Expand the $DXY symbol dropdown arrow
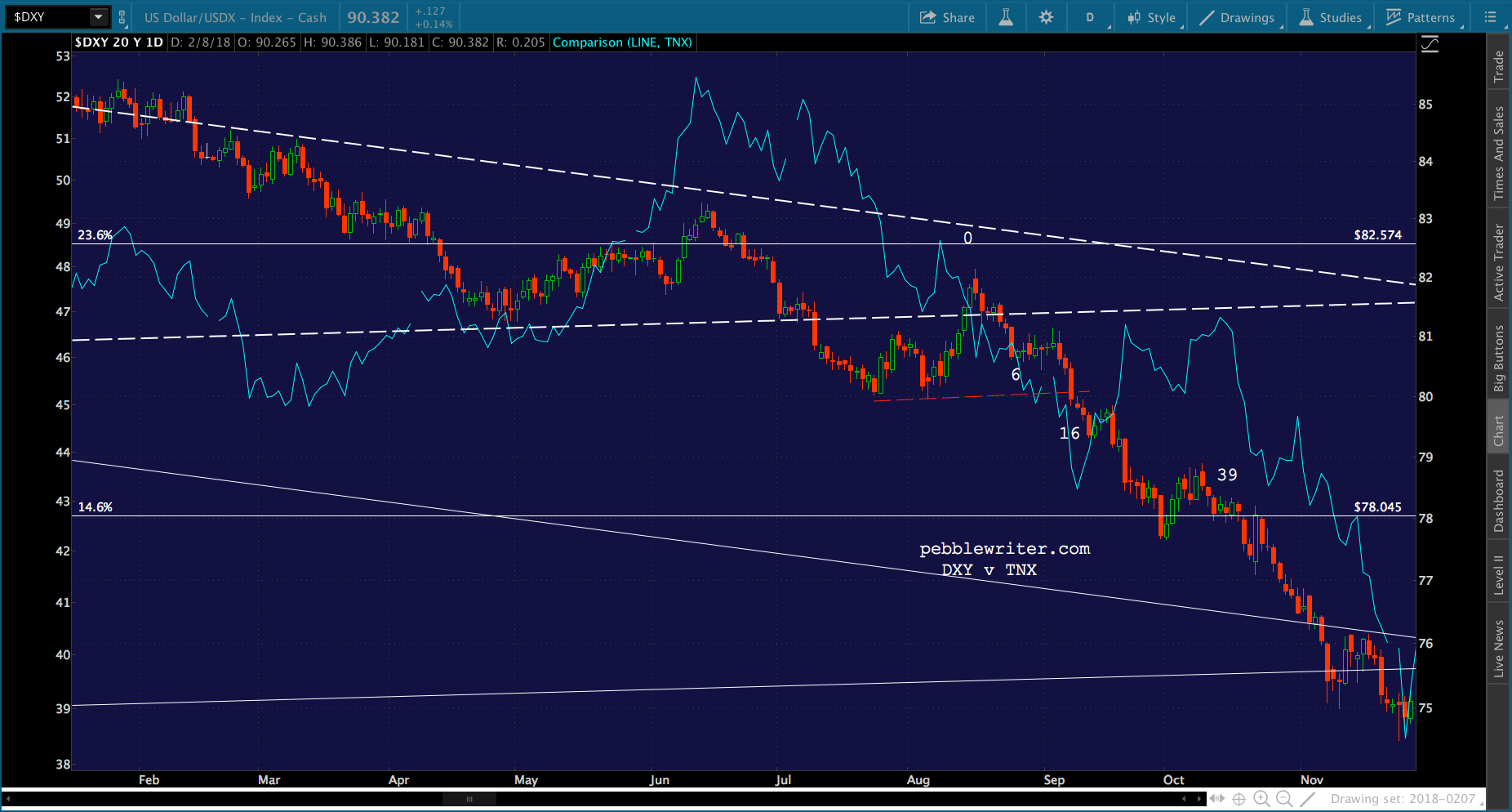 point(98,17)
